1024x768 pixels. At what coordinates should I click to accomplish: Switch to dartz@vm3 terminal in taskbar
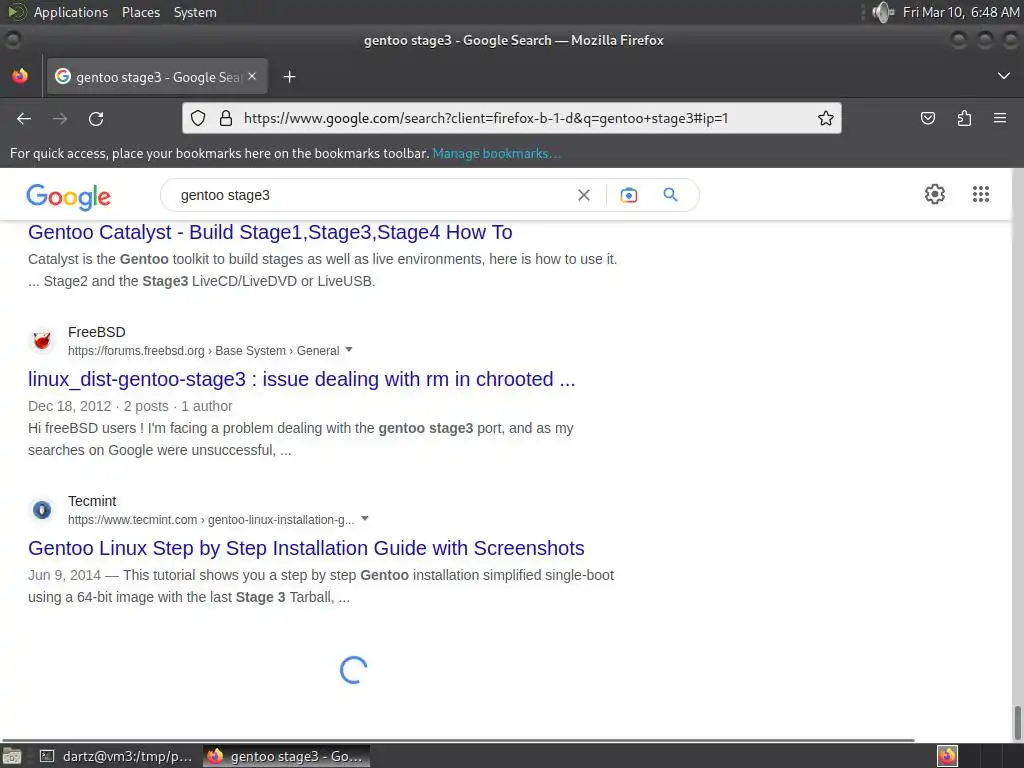(x=116, y=756)
